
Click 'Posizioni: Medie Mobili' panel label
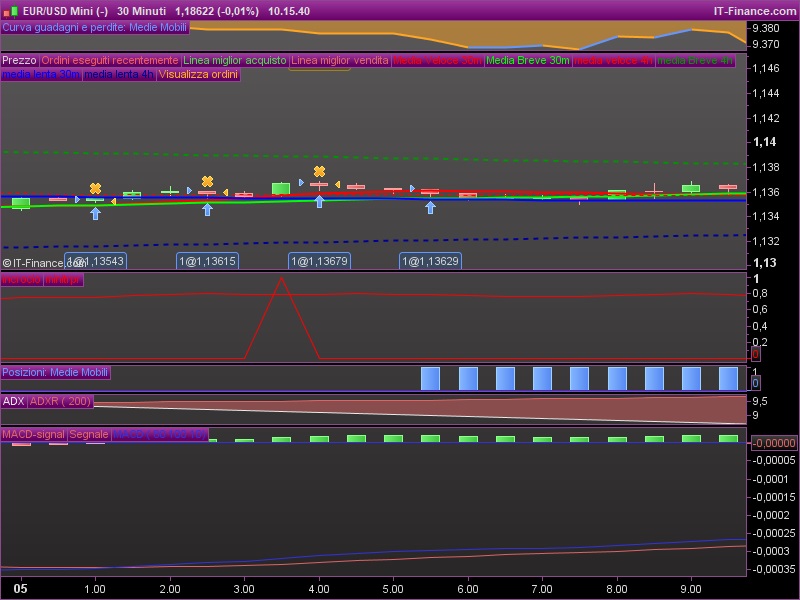point(55,372)
